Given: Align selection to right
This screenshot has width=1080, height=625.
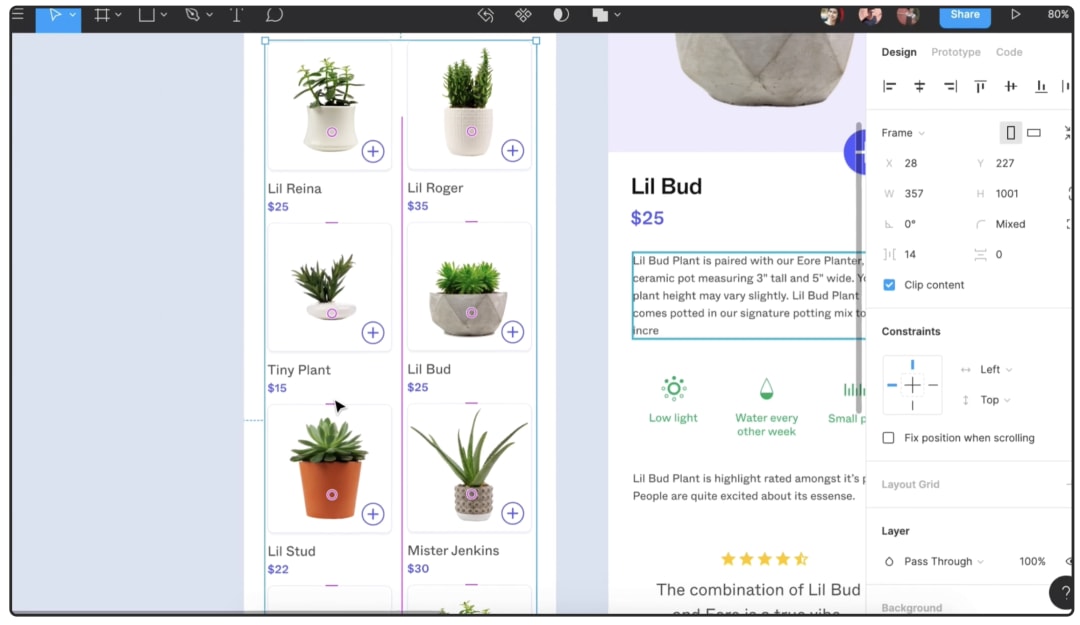Looking at the screenshot, I should (x=951, y=86).
